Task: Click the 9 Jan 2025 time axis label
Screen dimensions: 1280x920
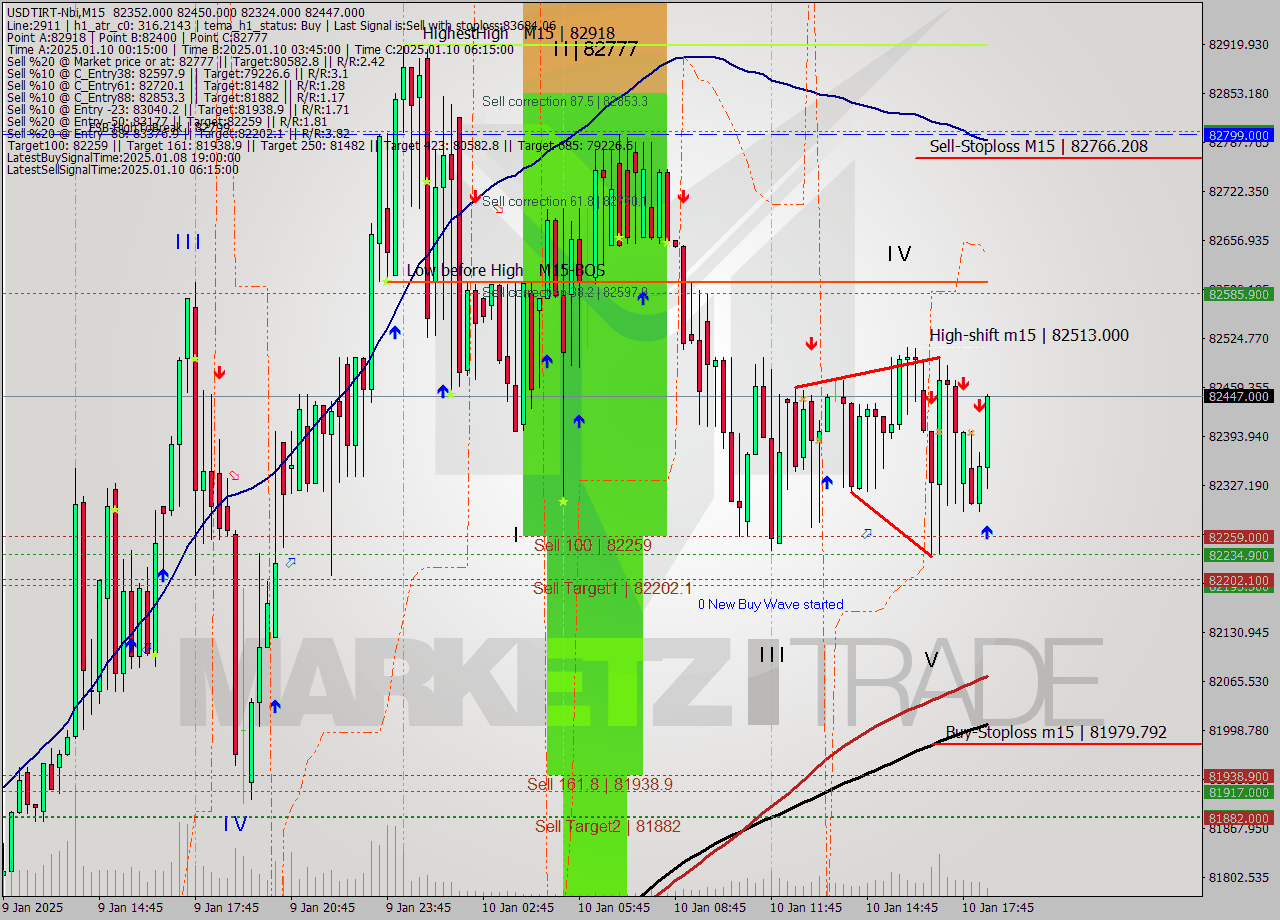Action: click(x=32, y=908)
